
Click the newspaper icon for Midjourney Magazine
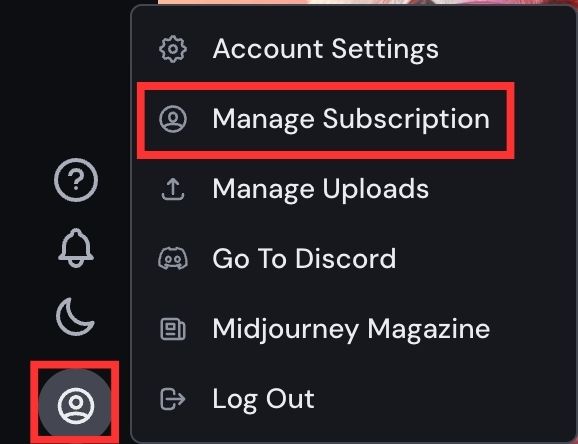(x=173, y=329)
